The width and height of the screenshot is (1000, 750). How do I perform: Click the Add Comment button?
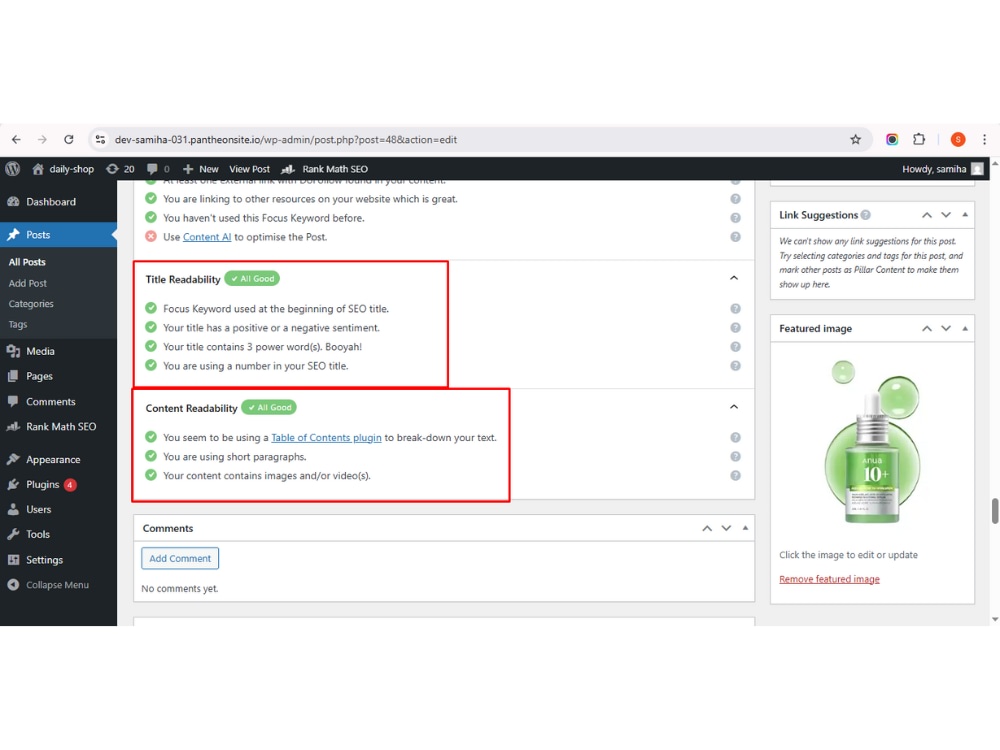[x=180, y=558]
